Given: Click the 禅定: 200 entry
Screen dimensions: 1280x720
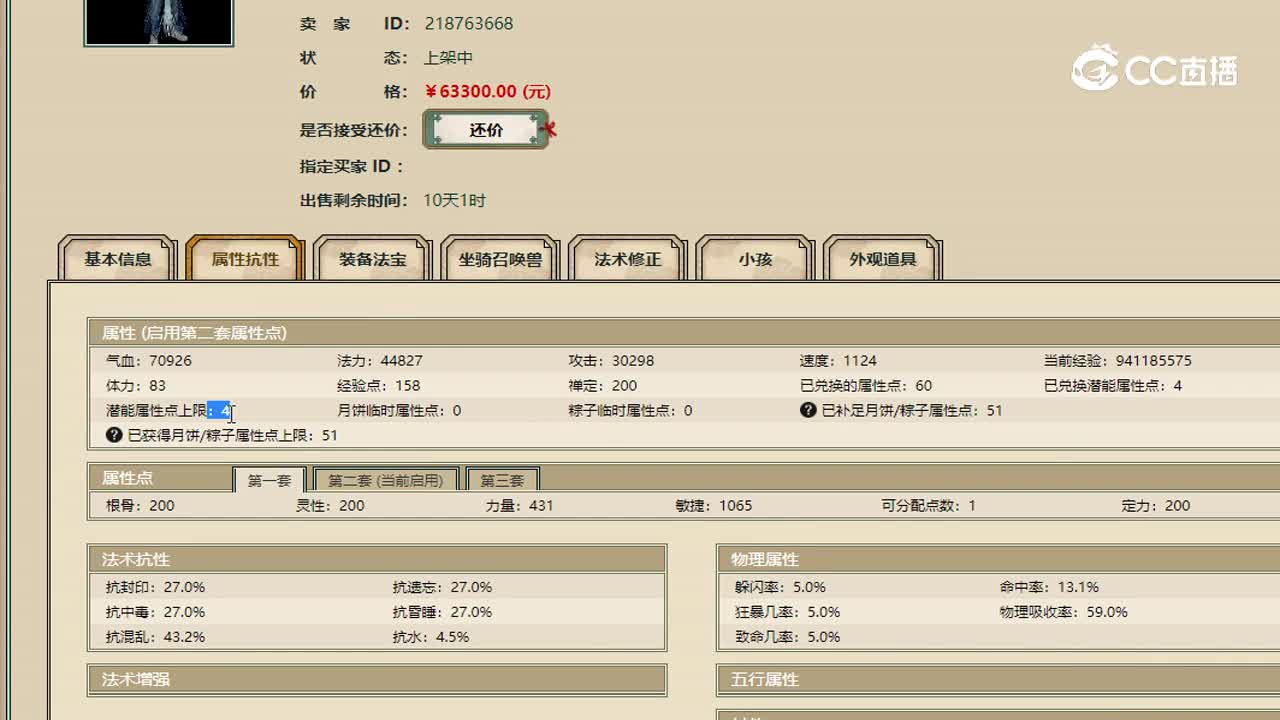Looking at the screenshot, I should pyautogui.click(x=603, y=385).
